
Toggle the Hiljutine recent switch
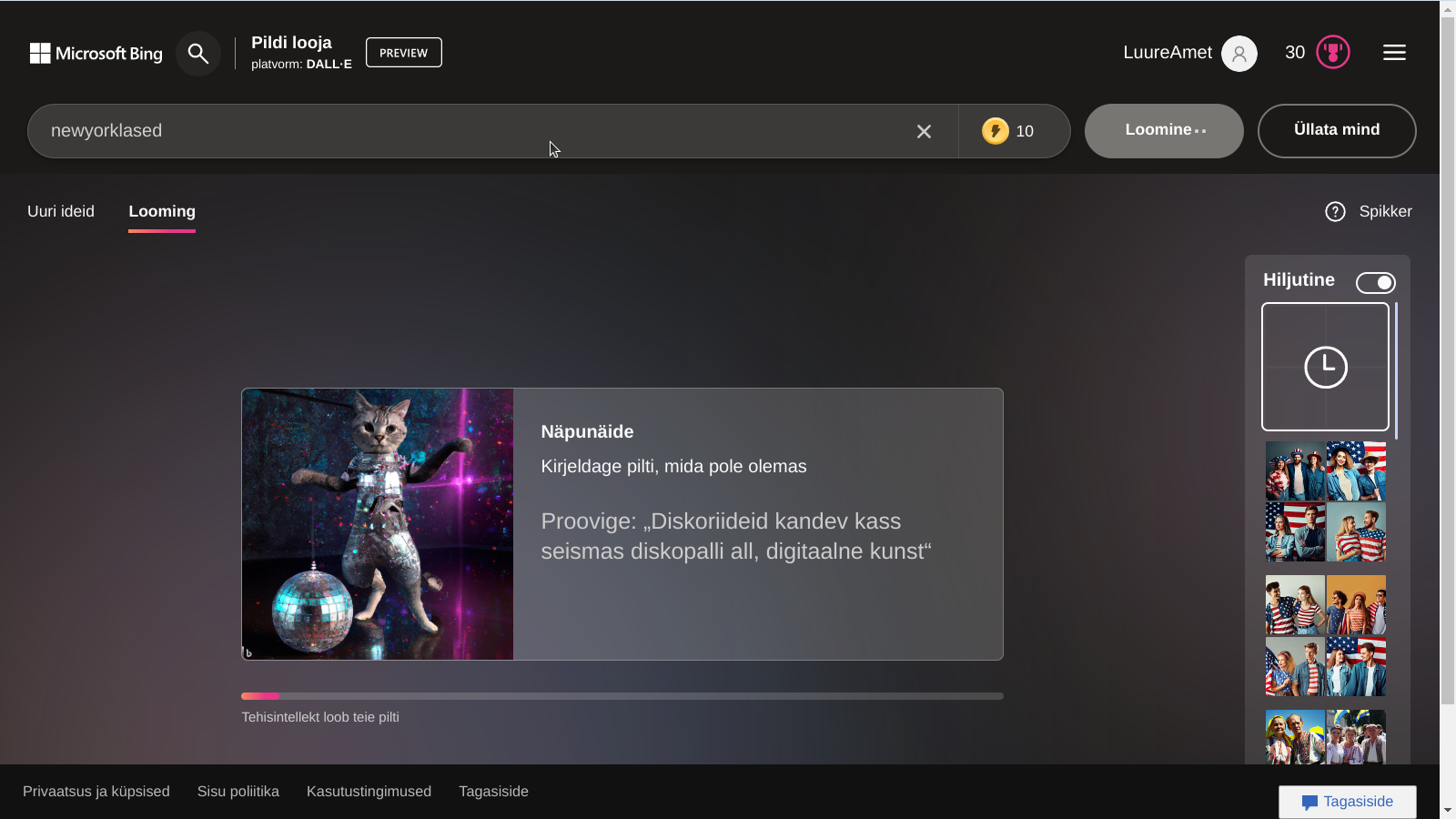1376,283
